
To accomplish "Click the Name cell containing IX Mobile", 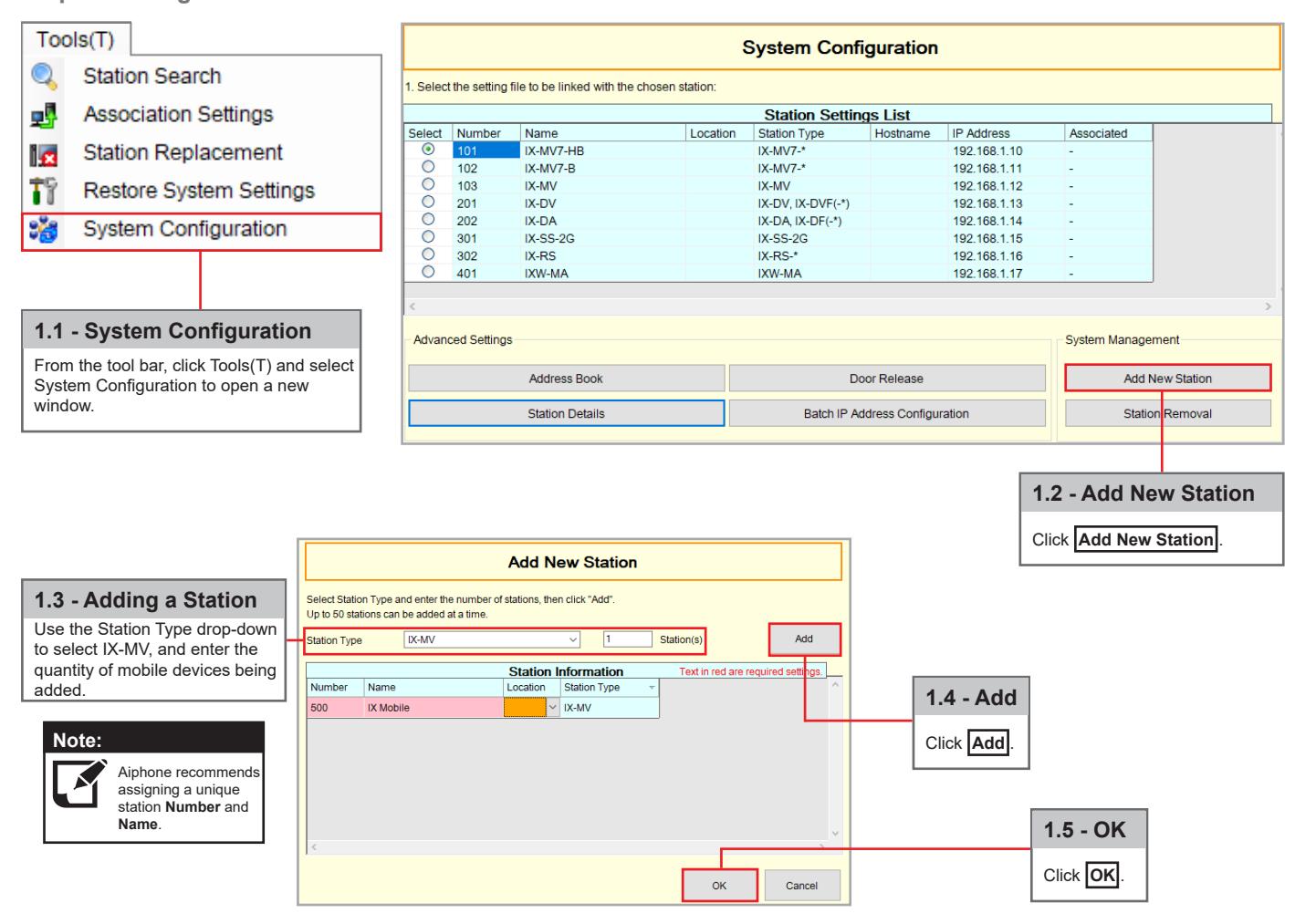I will click(x=433, y=707).
